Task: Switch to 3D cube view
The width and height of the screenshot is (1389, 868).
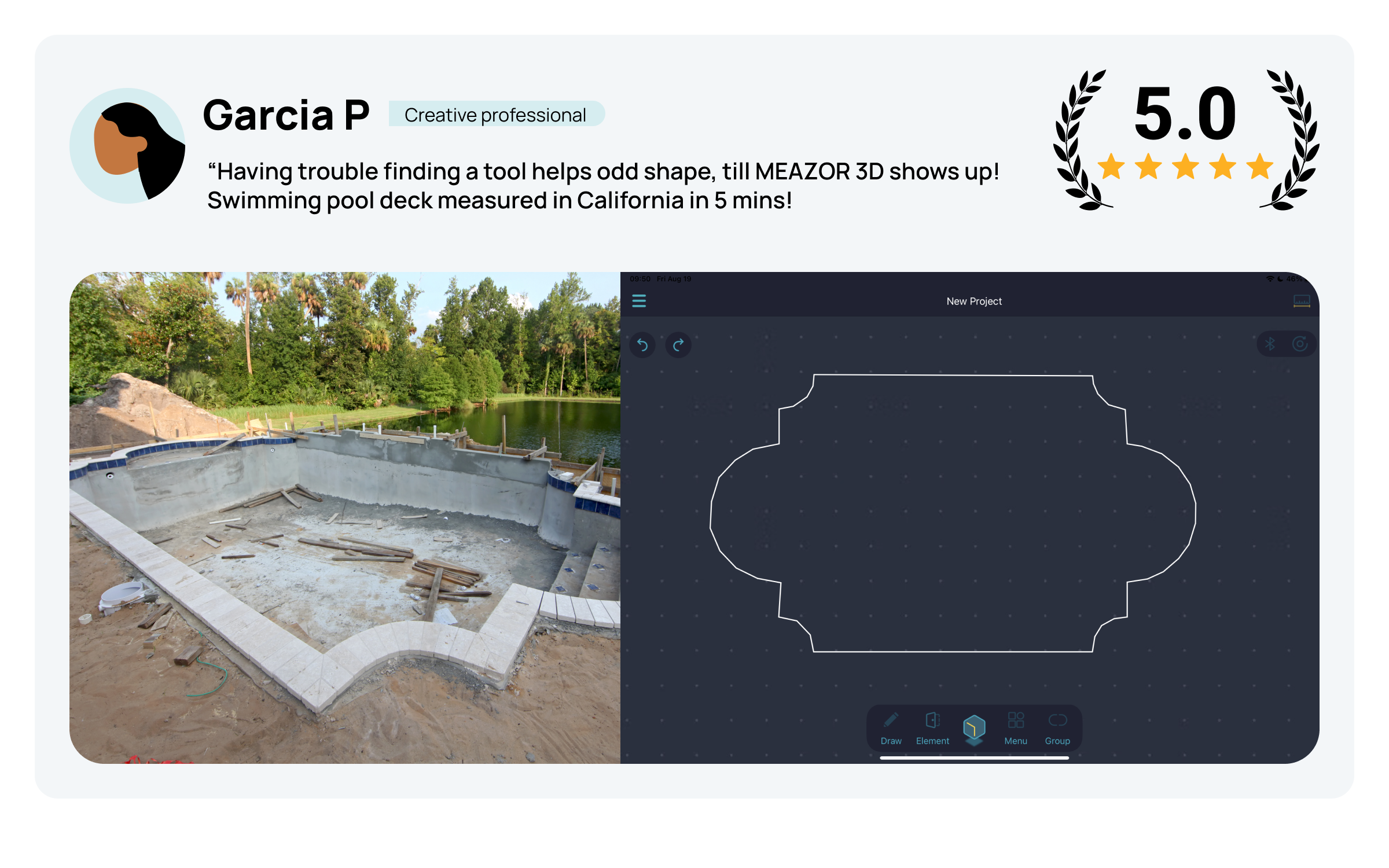Action: pos(974,728)
